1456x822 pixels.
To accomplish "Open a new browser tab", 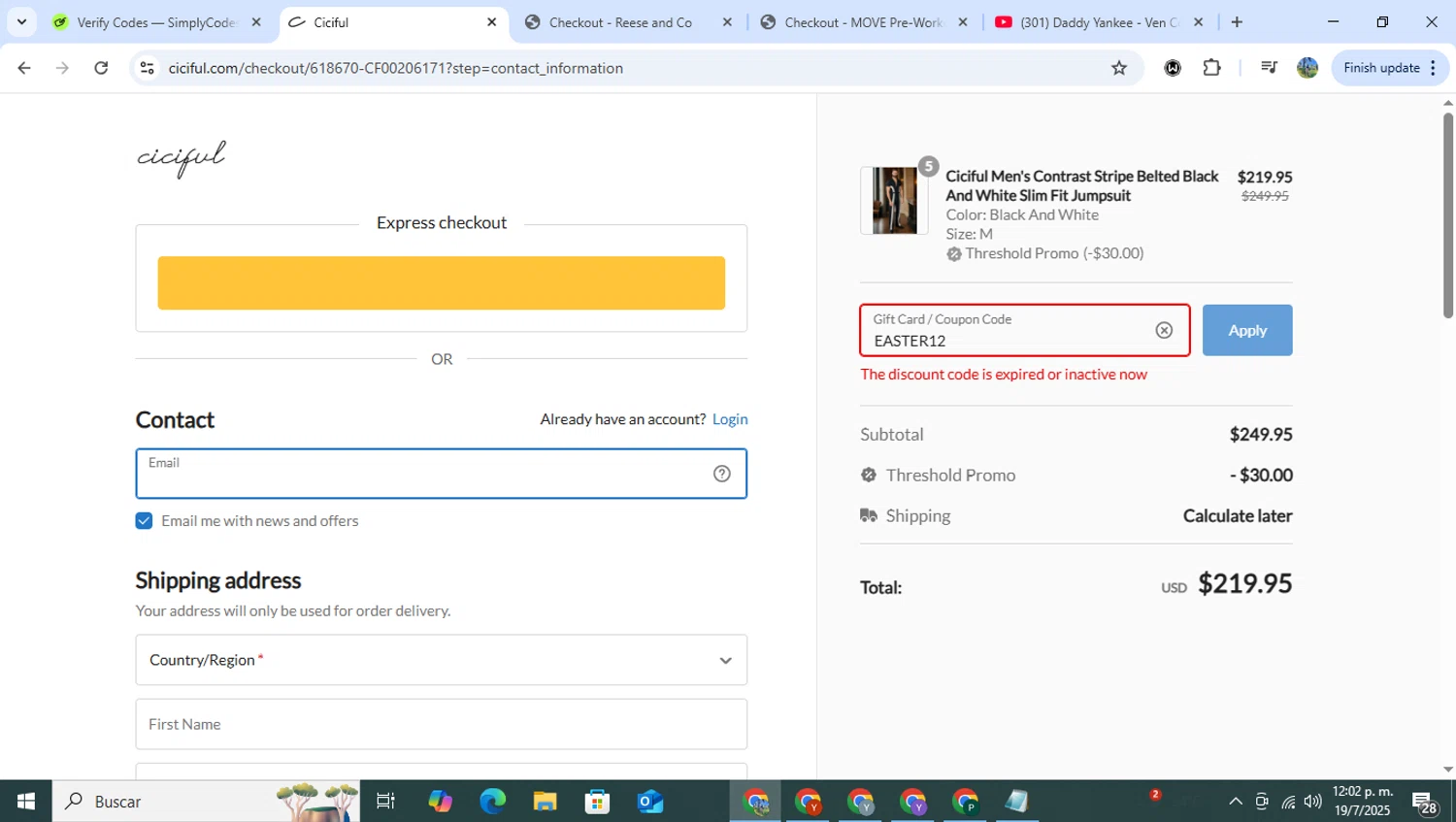I will (x=1237, y=22).
